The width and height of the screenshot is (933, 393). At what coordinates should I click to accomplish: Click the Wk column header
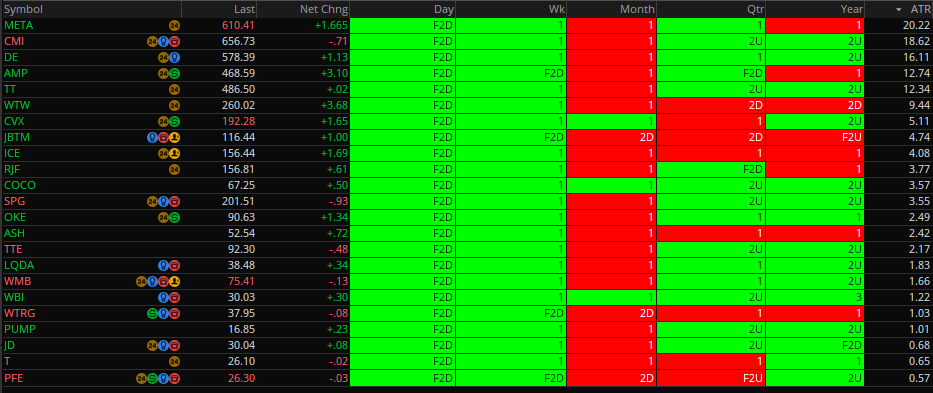[511, 10]
